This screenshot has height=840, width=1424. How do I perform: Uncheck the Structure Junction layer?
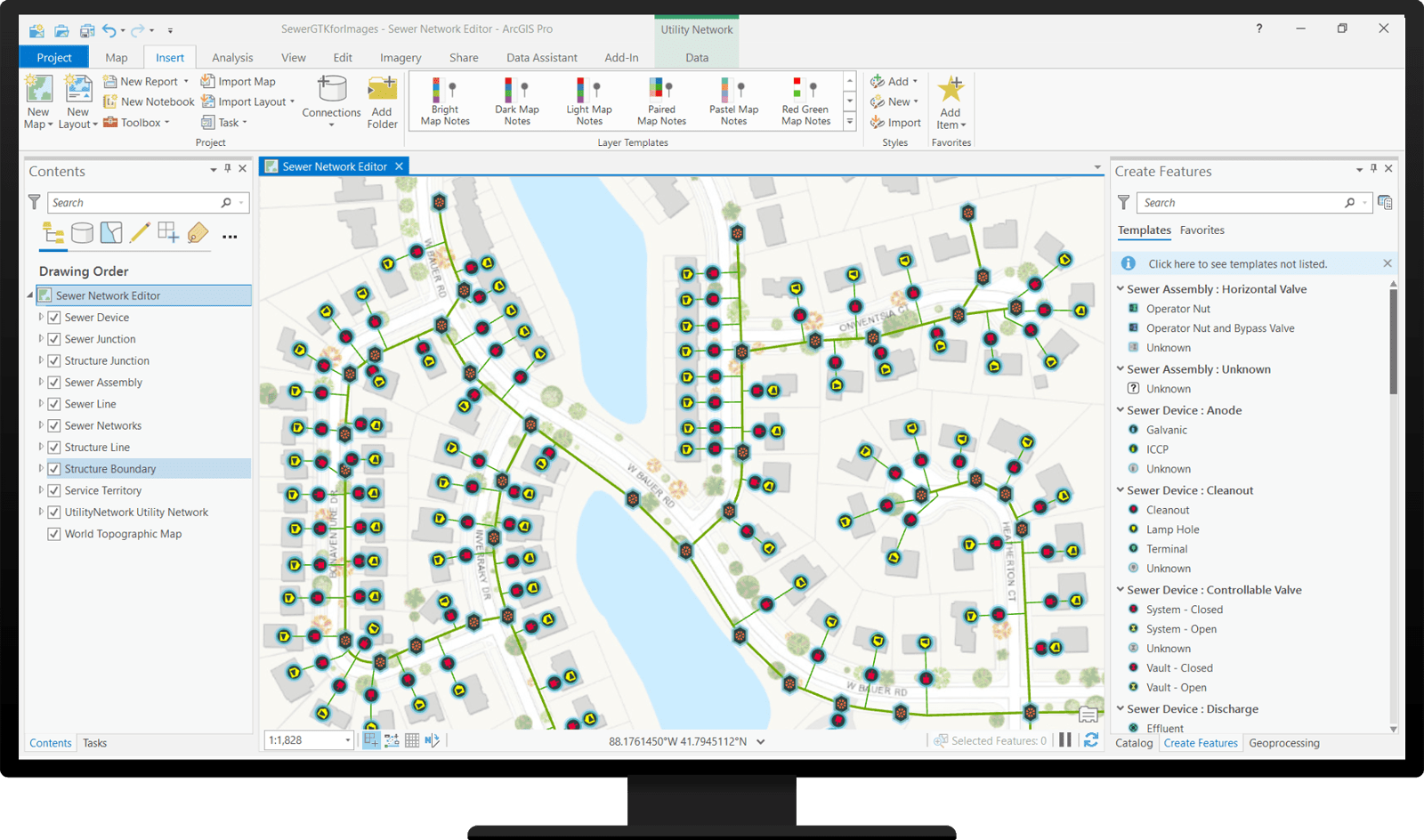54,360
